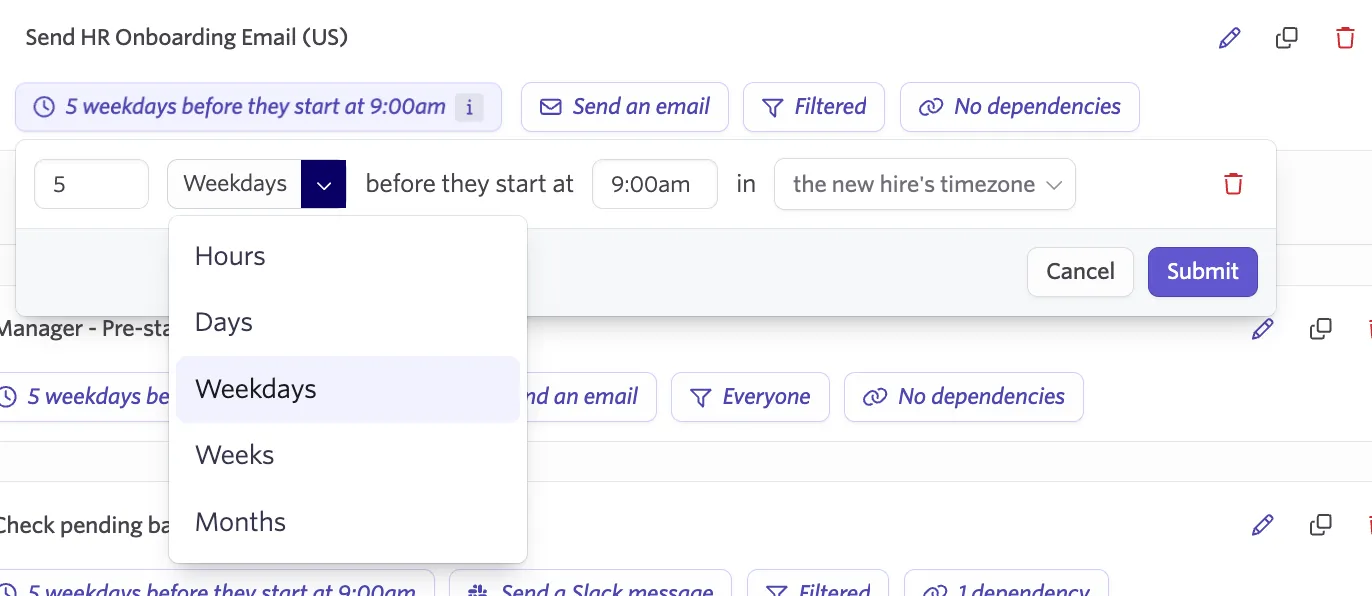Open the Filtered audience chip in first task
Image resolution: width=1372 pixels, height=596 pixels.
coord(814,107)
